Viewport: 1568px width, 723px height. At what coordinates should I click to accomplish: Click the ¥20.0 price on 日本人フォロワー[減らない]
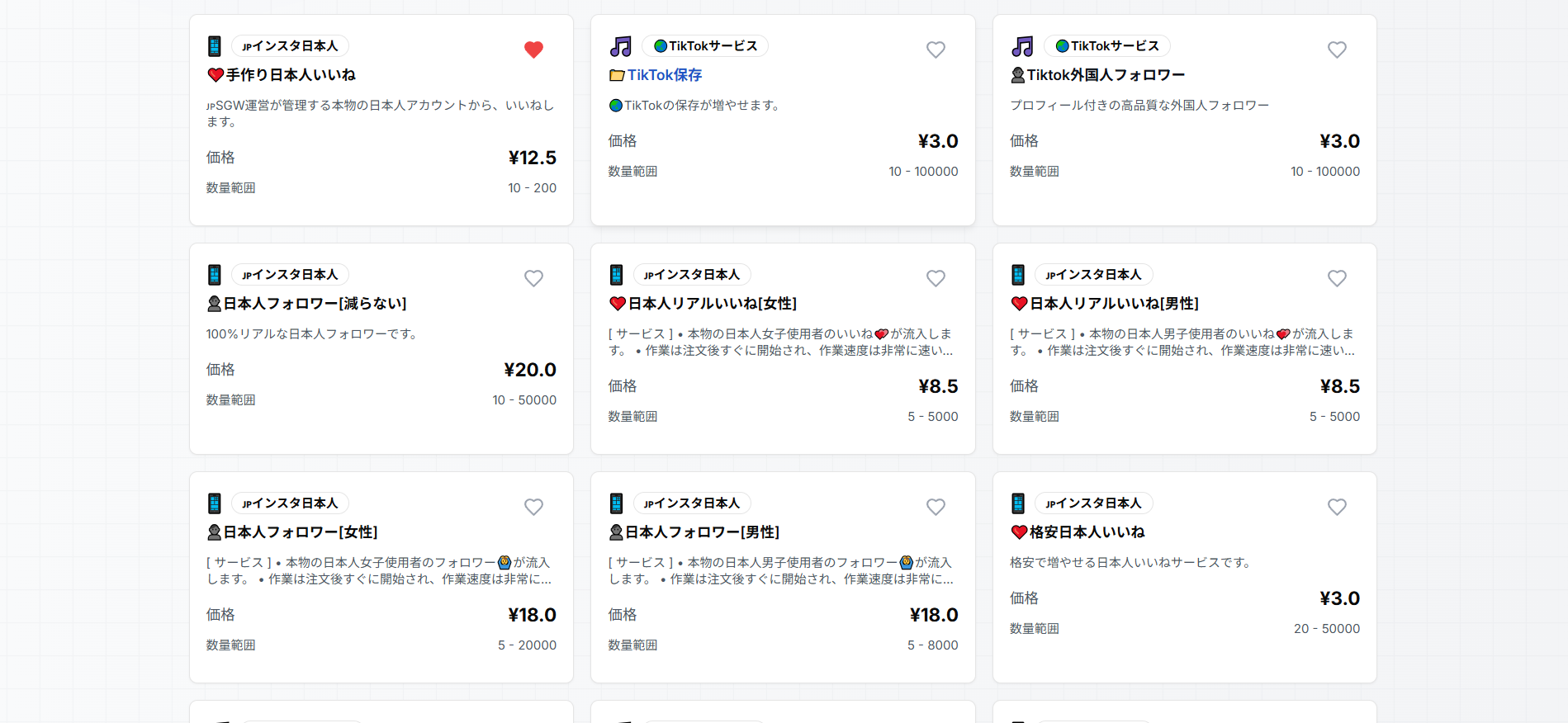(x=529, y=370)
